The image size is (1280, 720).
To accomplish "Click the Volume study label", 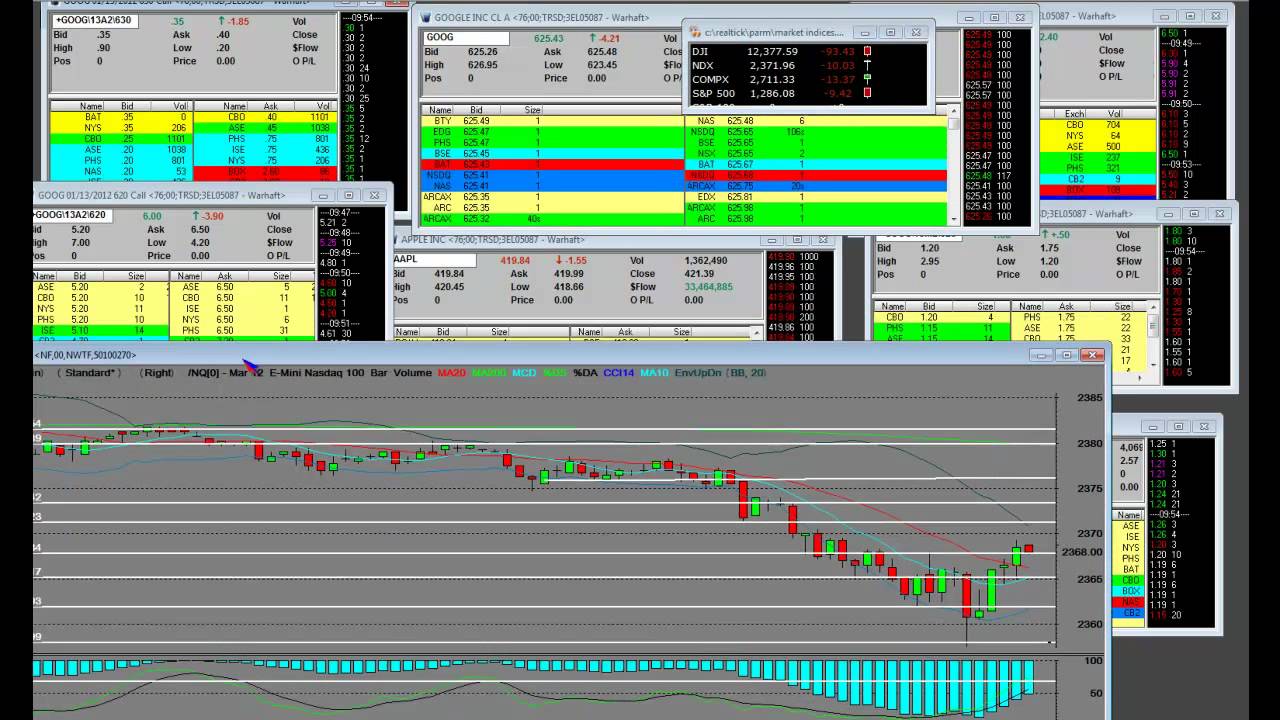I will [412, 373].
